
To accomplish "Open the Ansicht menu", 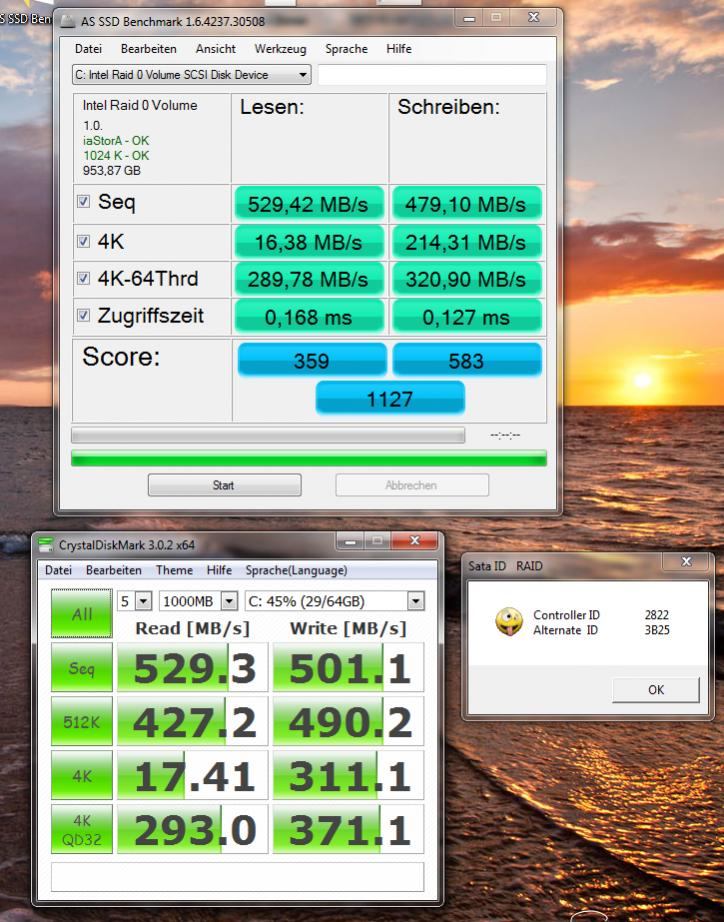I will [216, 49].
